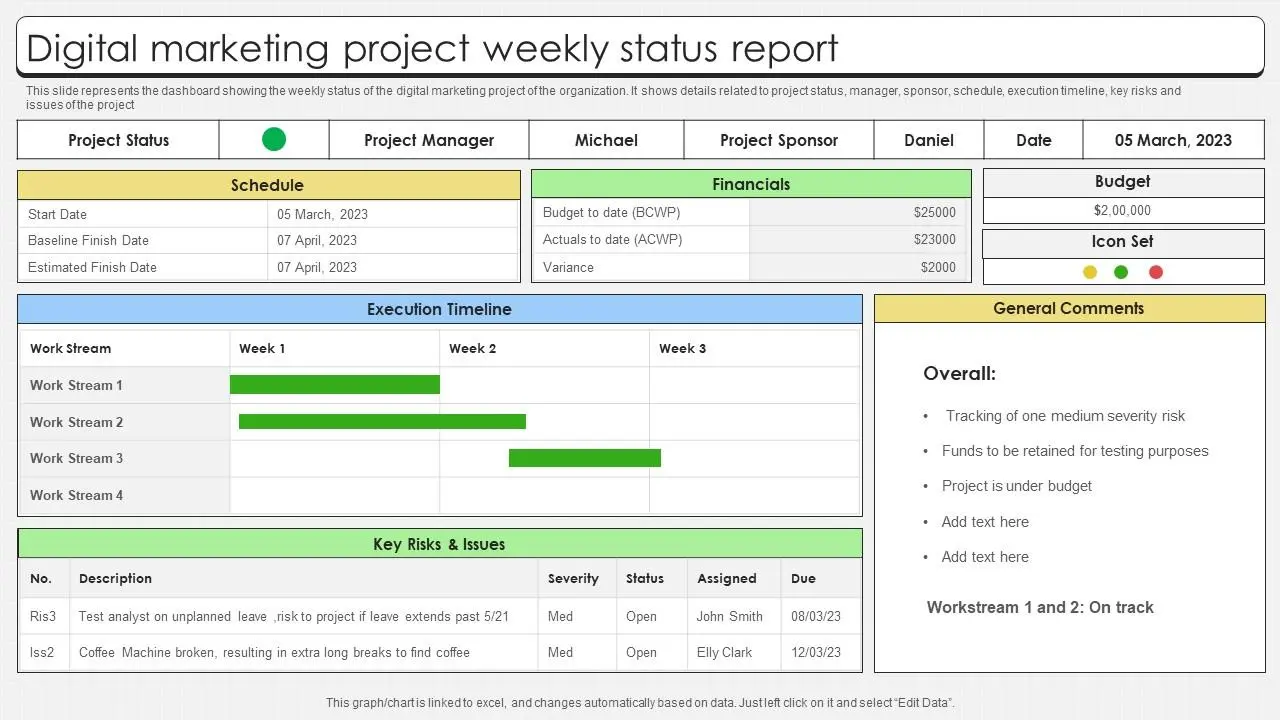Screen dimensions: 1280x720
Task: Click the 'Variance' label
Action: tap(568, 267)
